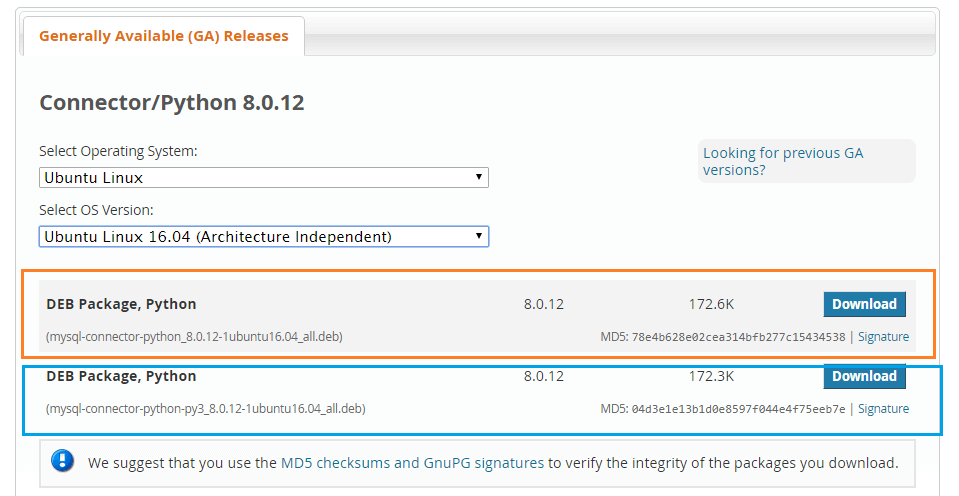Click filename mysql-connector-python-py3_8.0.12-1ubuntu16.04_all.deb

[206, 409]
